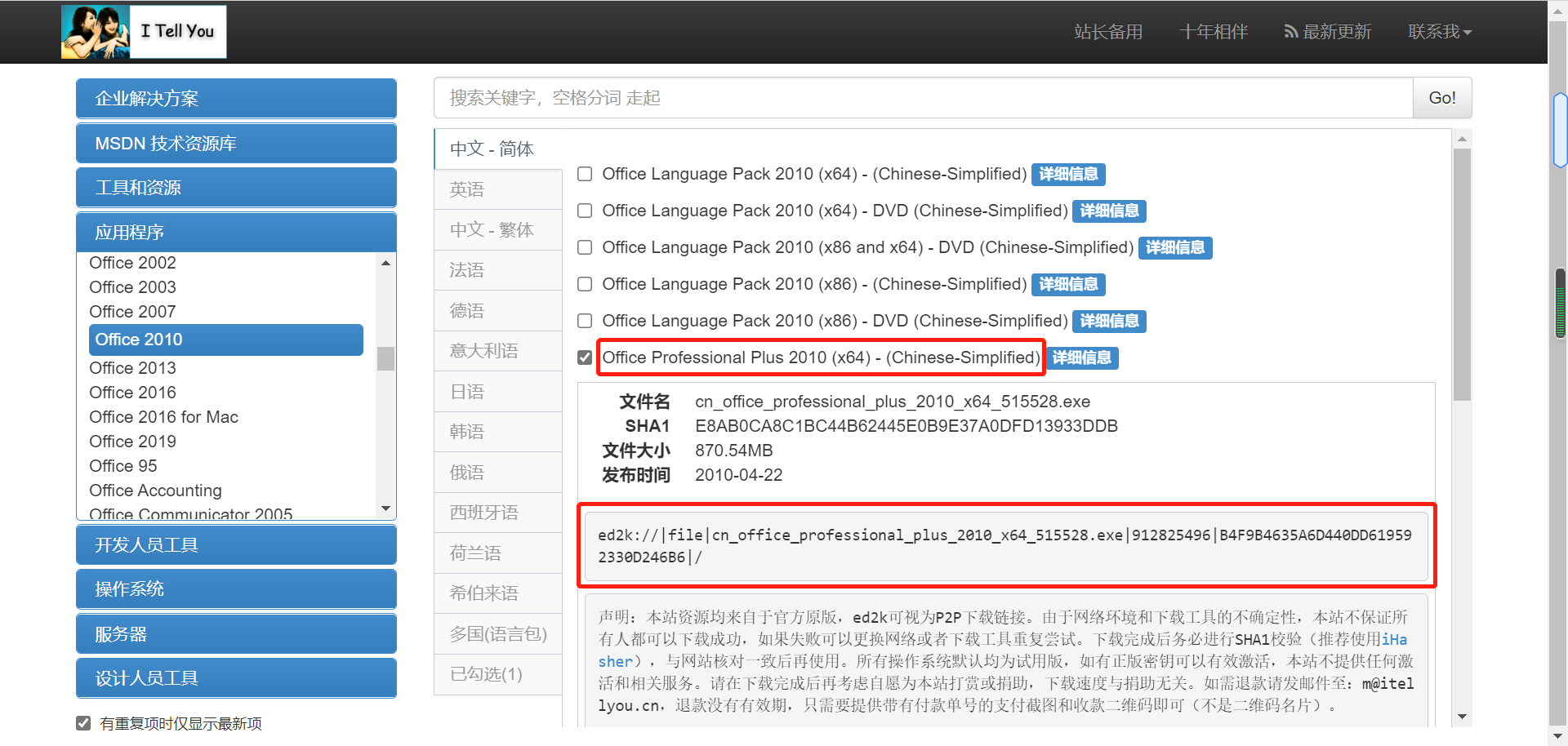Check Office Language Pack 2010 (x86) non-DVD
The image size is (1568, 746).
[585, 284]
